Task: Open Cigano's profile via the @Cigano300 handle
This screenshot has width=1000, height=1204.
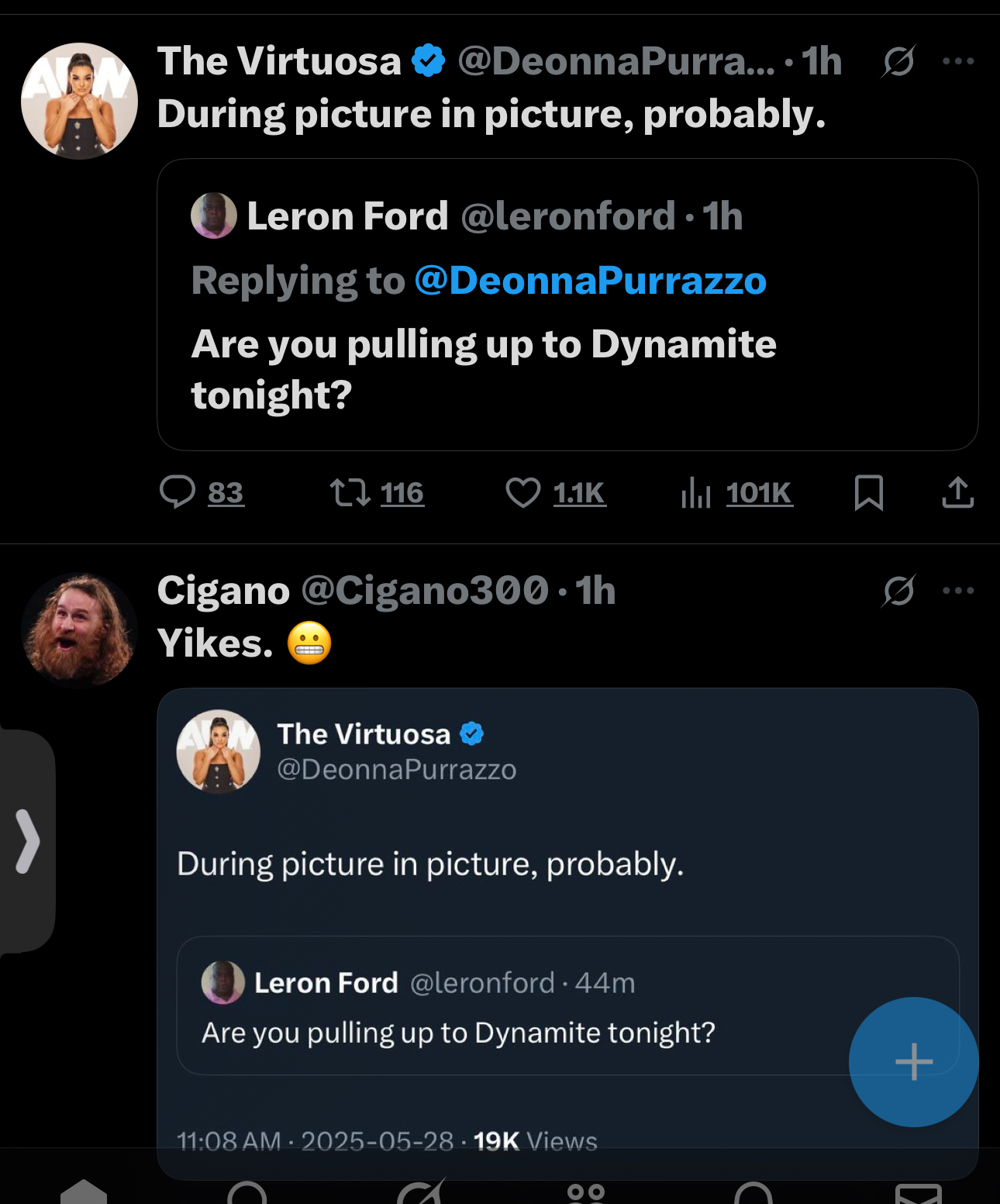Action: 424,591
